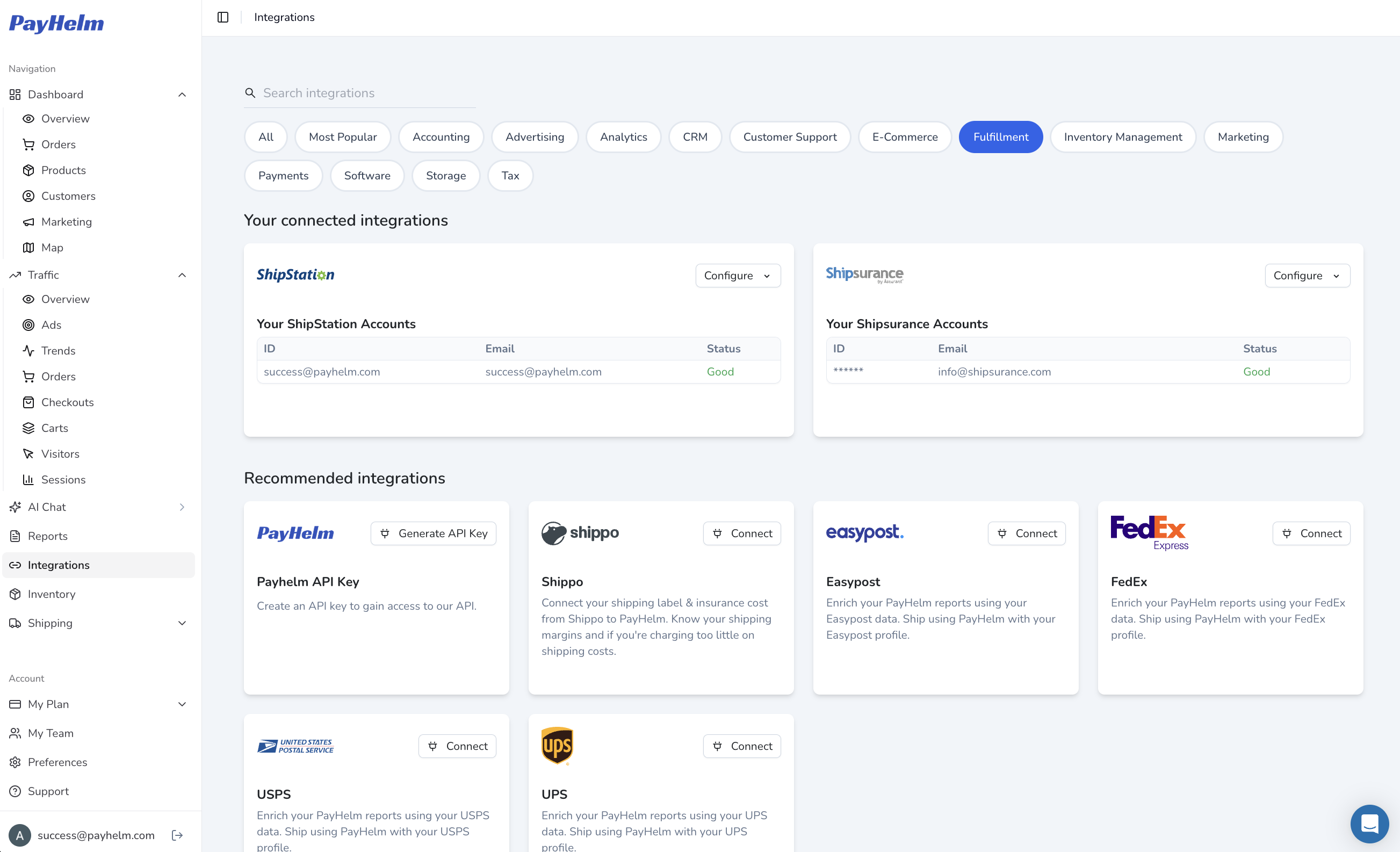The width and height of the screenshot is (1400, 852).
Task: Filter by E-Commerce category
Action: pos(905,137)
